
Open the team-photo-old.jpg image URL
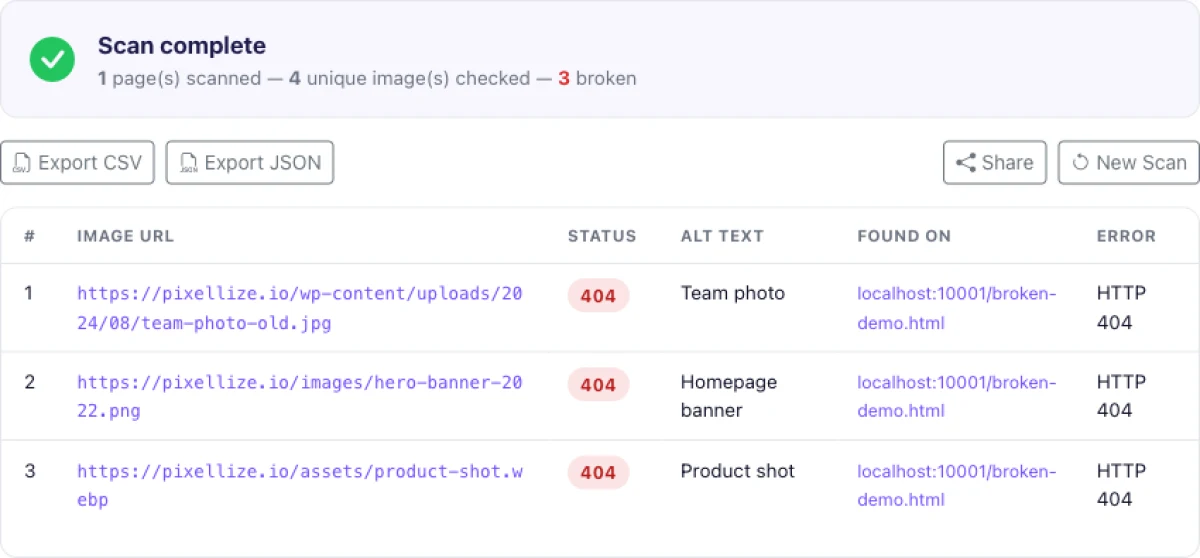[x=300, y=308]
